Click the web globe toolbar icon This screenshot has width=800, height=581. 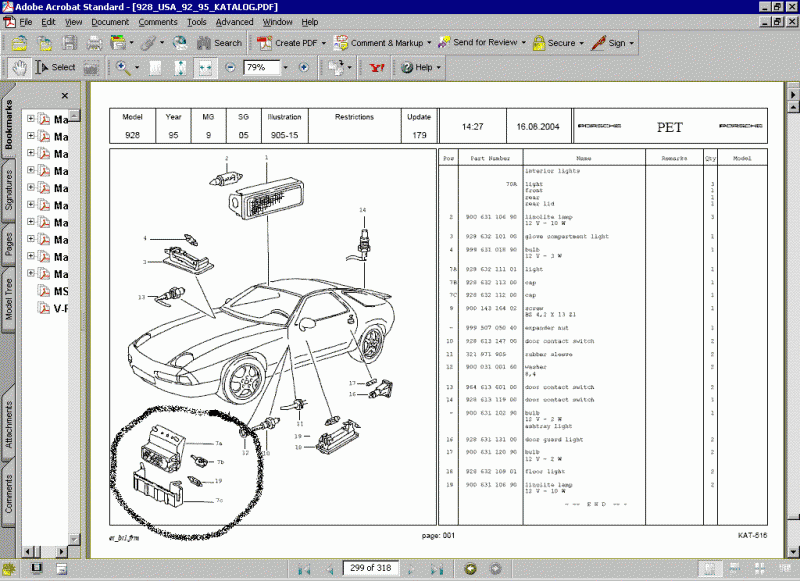click(180, 43)
